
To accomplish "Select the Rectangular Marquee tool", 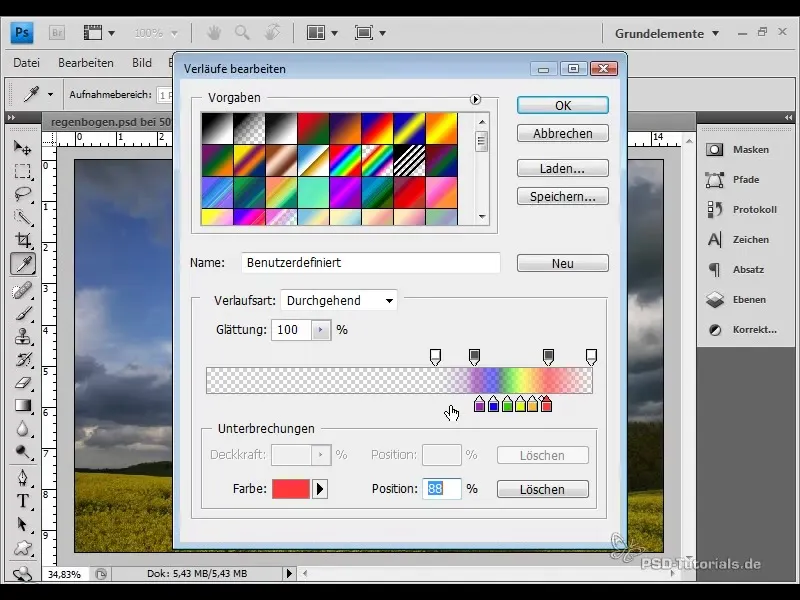I will click(x=22, y=171).
